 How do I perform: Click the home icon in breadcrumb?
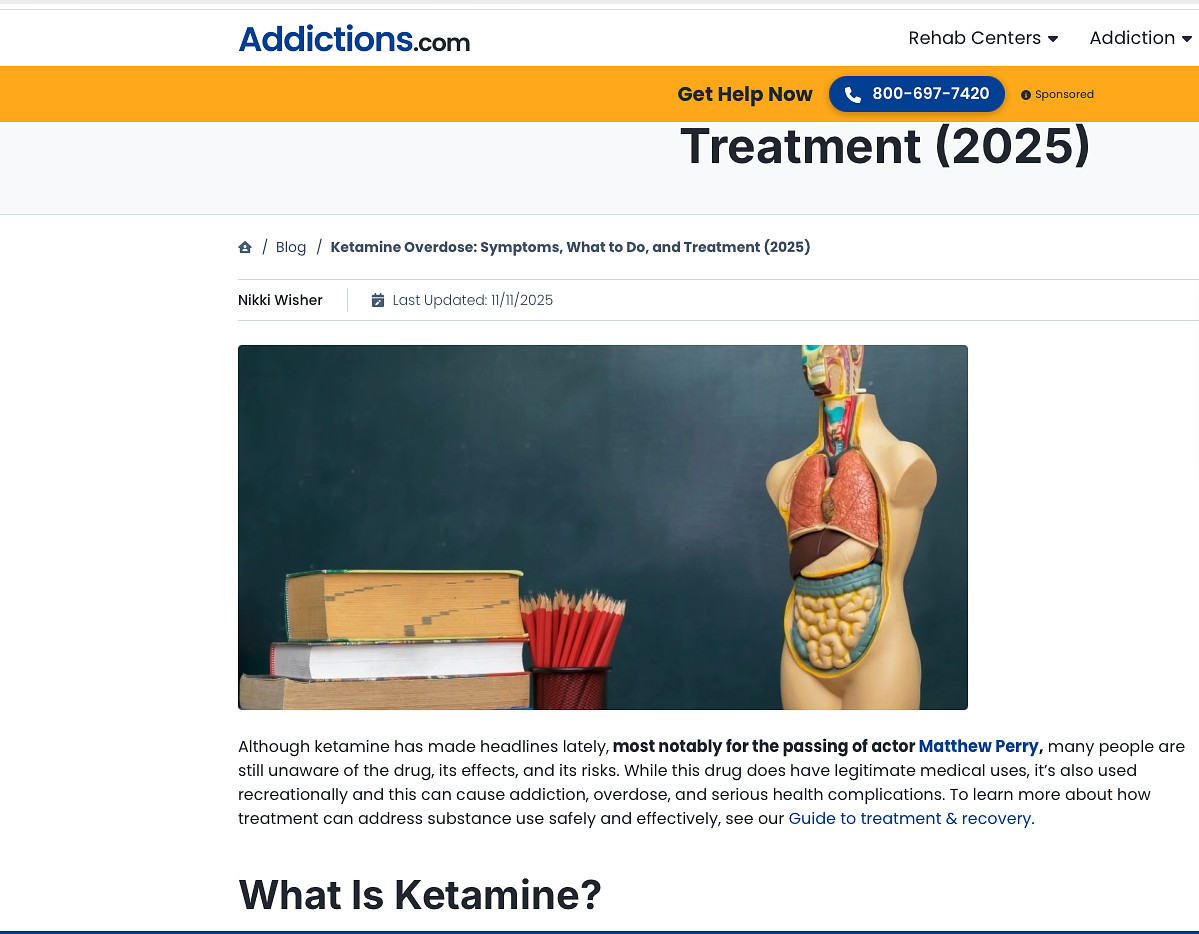[245, 247]
